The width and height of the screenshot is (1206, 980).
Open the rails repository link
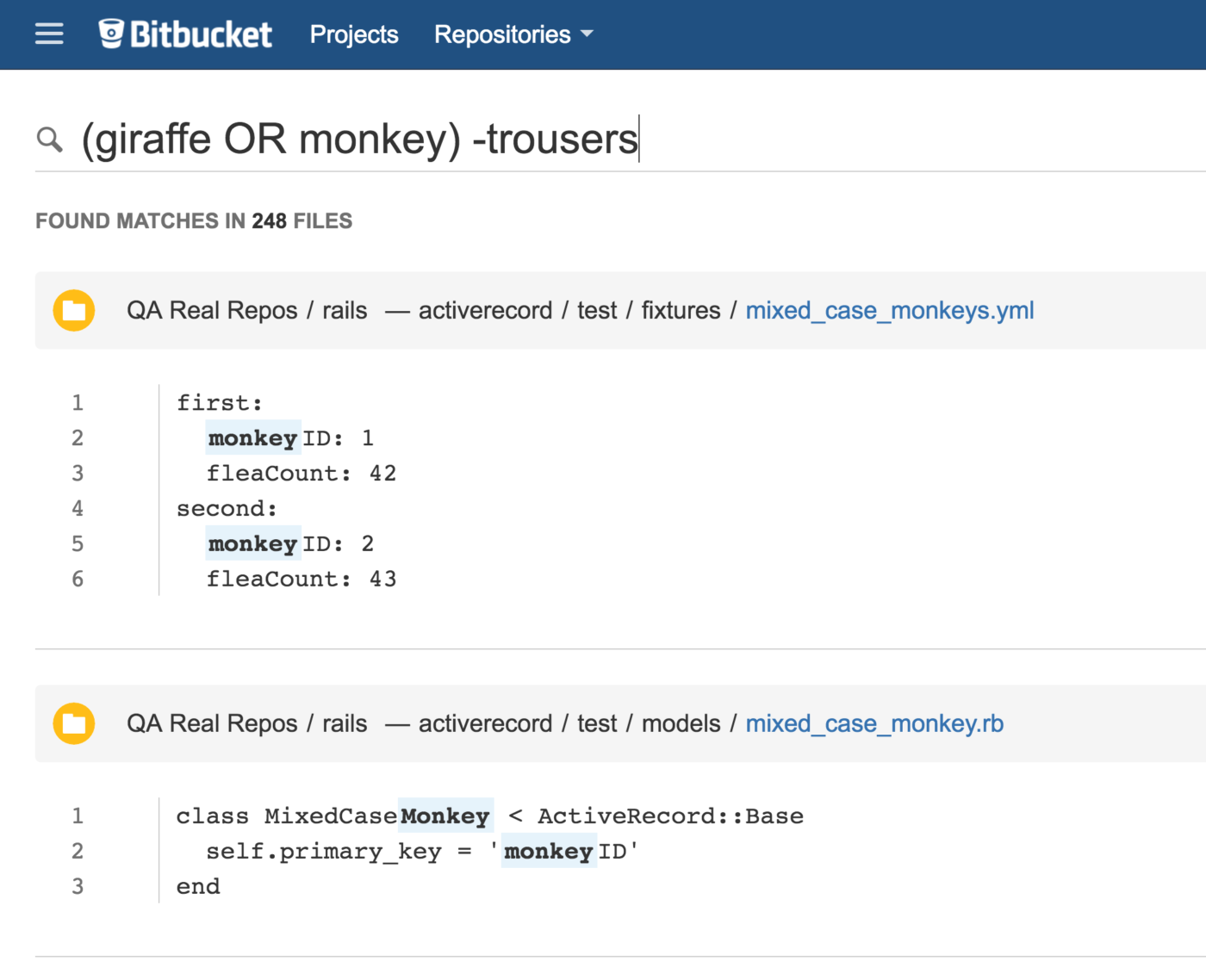tap(344, 310)
